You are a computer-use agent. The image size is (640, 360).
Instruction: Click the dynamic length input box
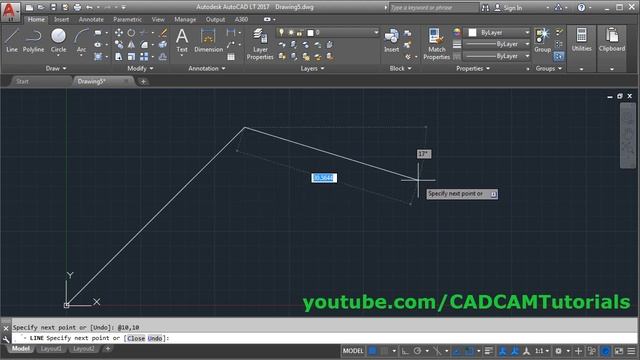[x=324, y=178]
